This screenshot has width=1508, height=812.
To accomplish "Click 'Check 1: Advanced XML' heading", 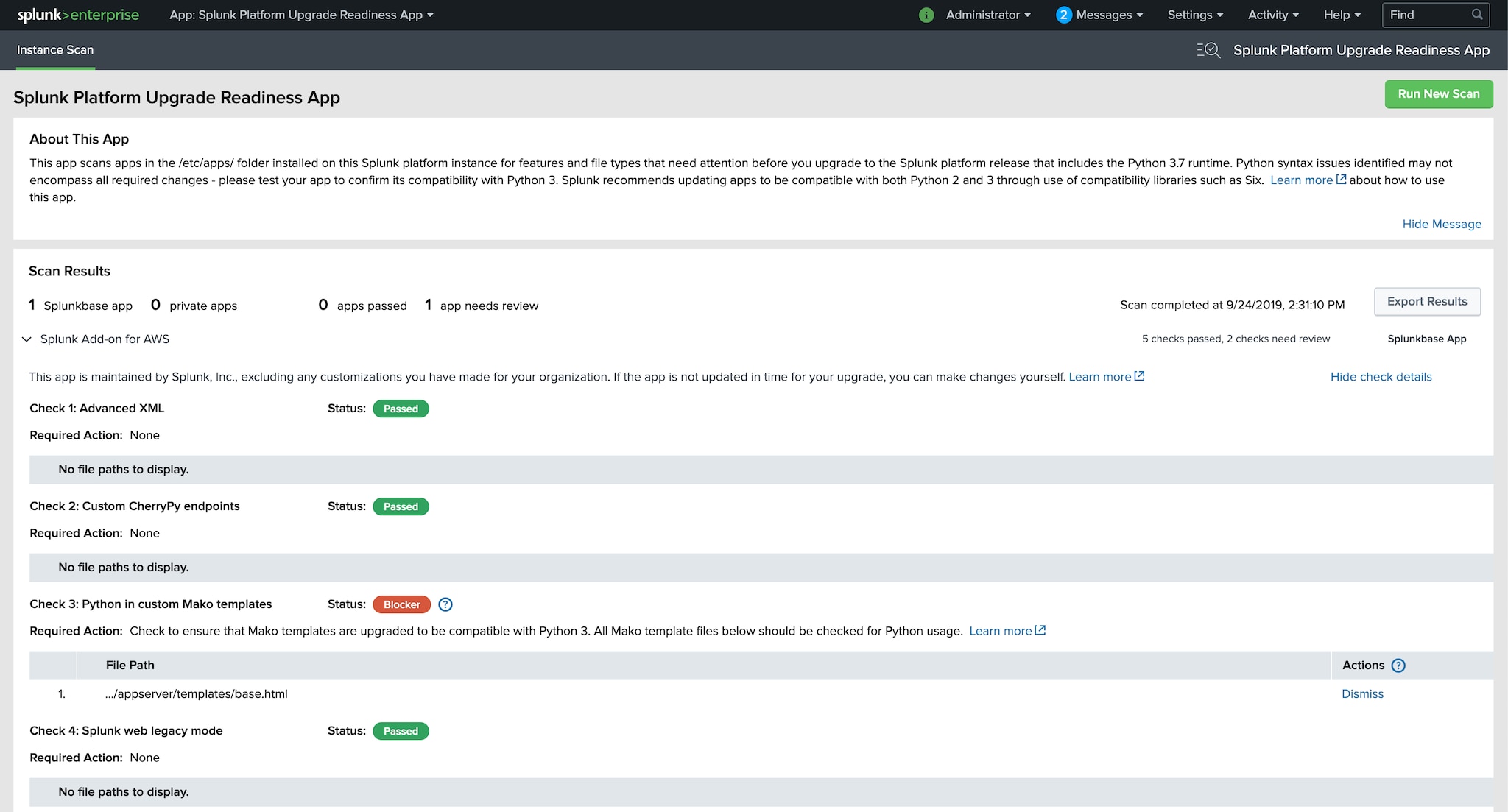I will tap(97, 409).
